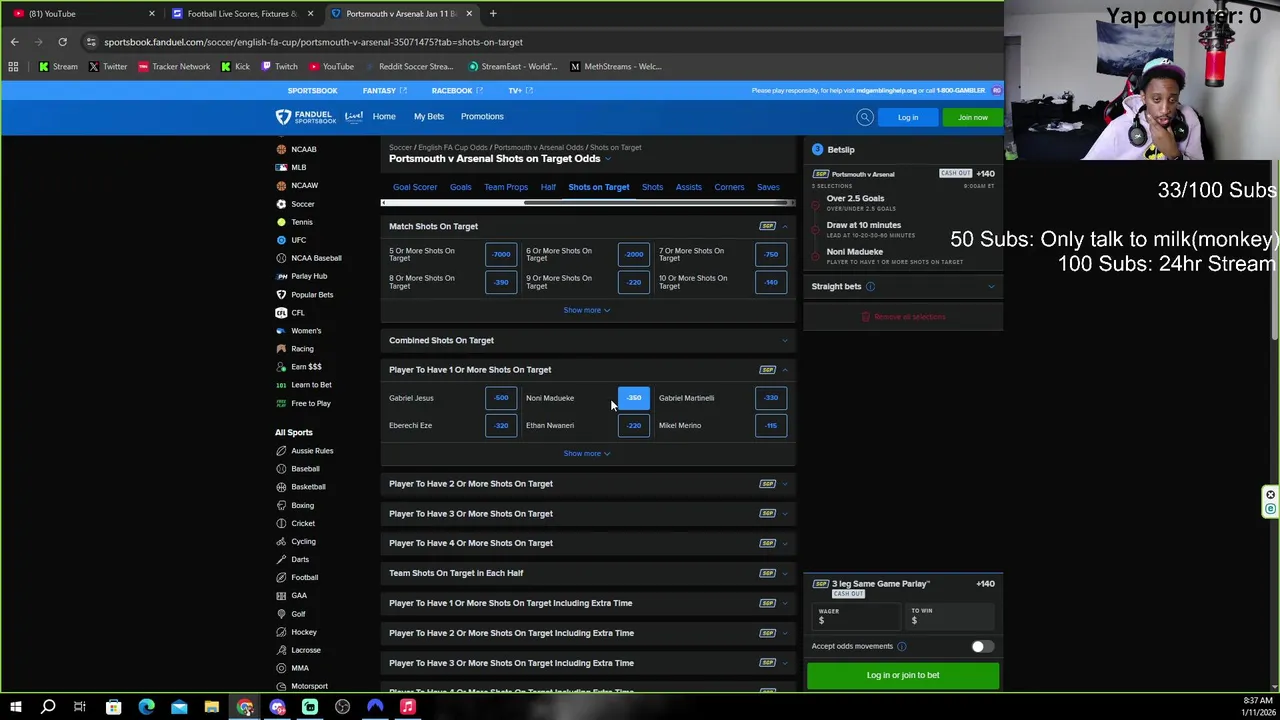Open File Explorer from taskbar
Screen dimensions: 1280x720
[x=212, y=707]
